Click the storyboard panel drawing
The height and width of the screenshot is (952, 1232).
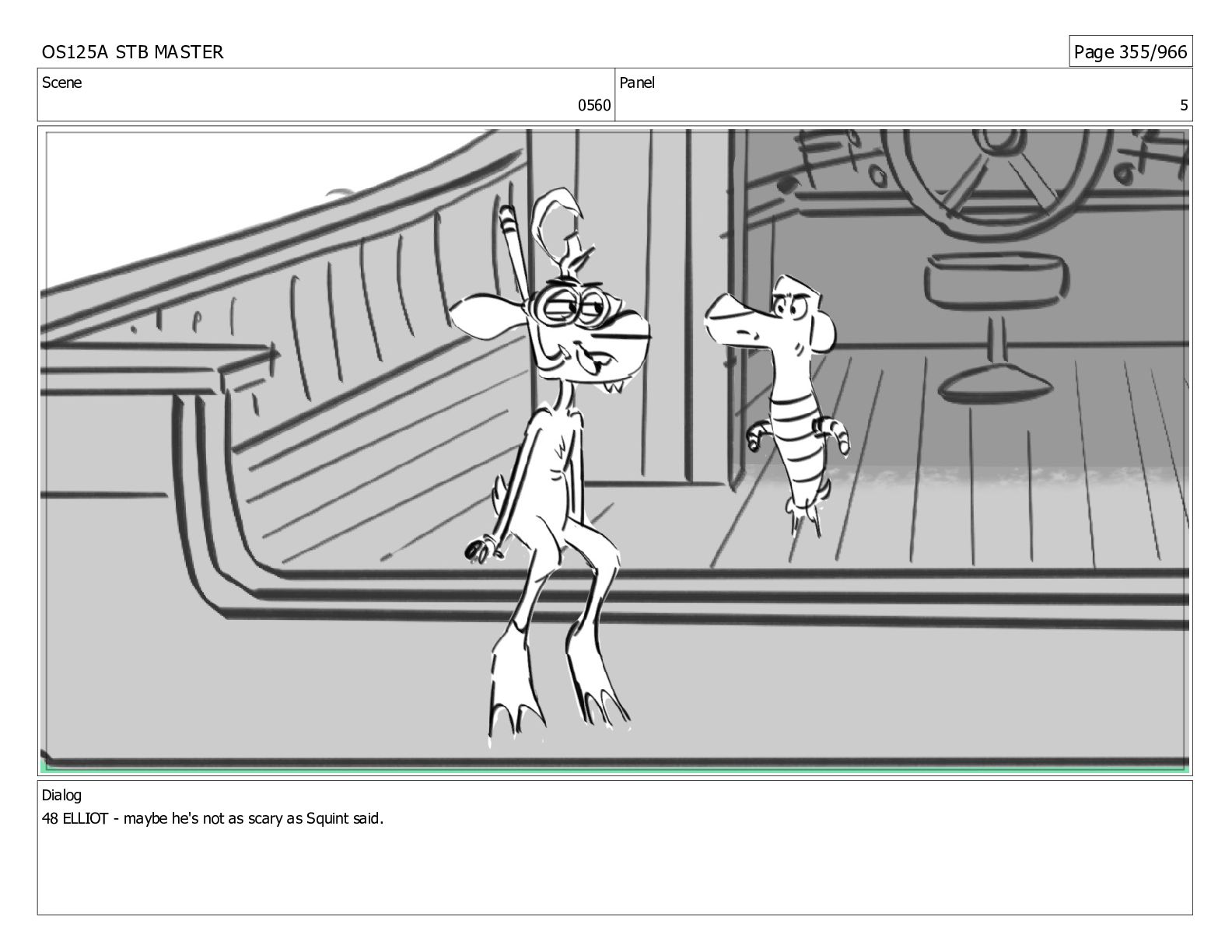pyautogui.click(x=615, y=451)
